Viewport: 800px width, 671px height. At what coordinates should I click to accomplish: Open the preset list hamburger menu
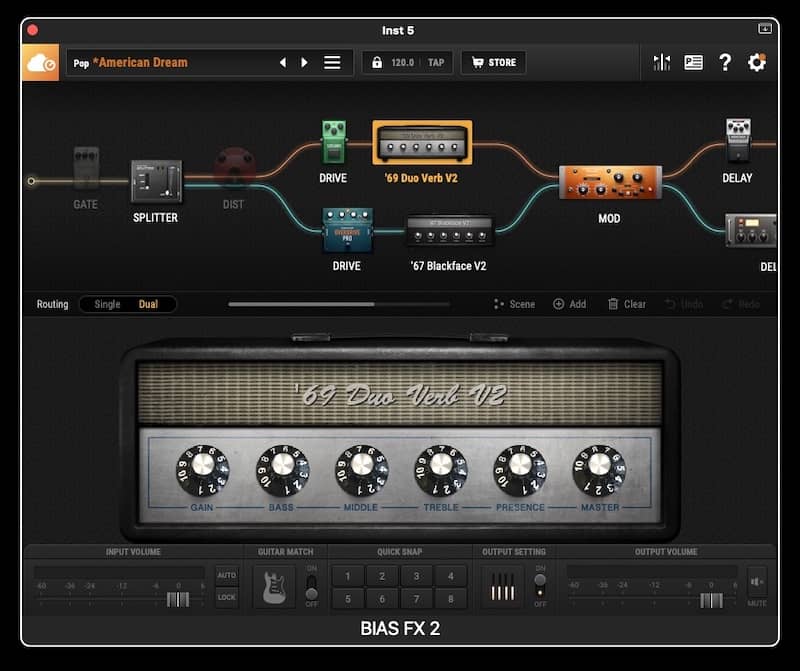pos(332,62)
